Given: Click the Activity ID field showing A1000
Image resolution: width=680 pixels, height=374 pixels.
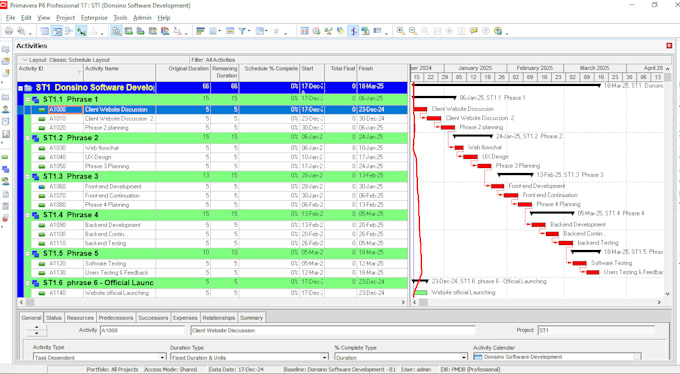Looking at the screenshot, I should coord(142,330).
